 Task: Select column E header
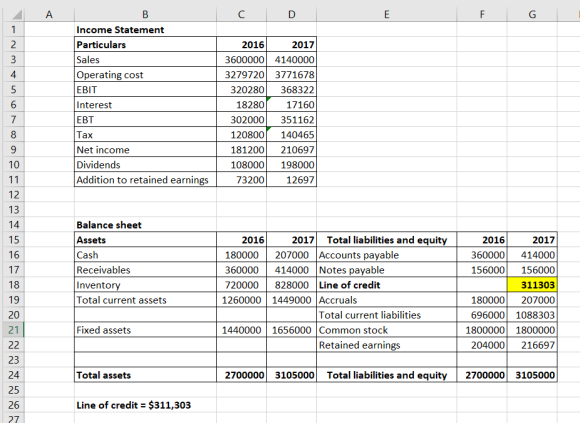click(387, 14)
